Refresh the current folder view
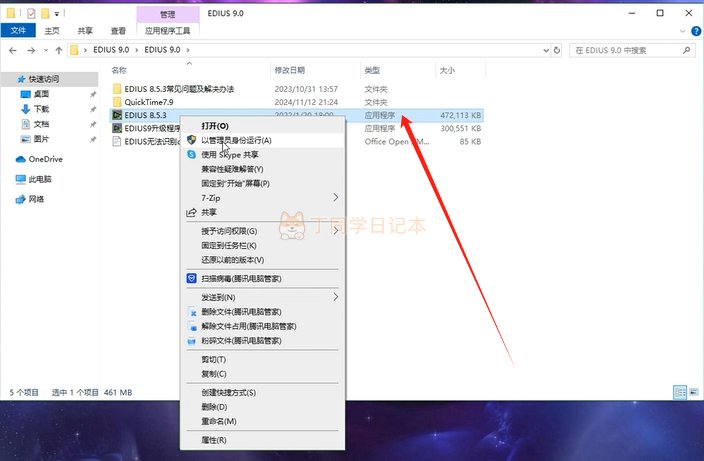The width and height of the screenshot is (704, 461). click(557, 50)
